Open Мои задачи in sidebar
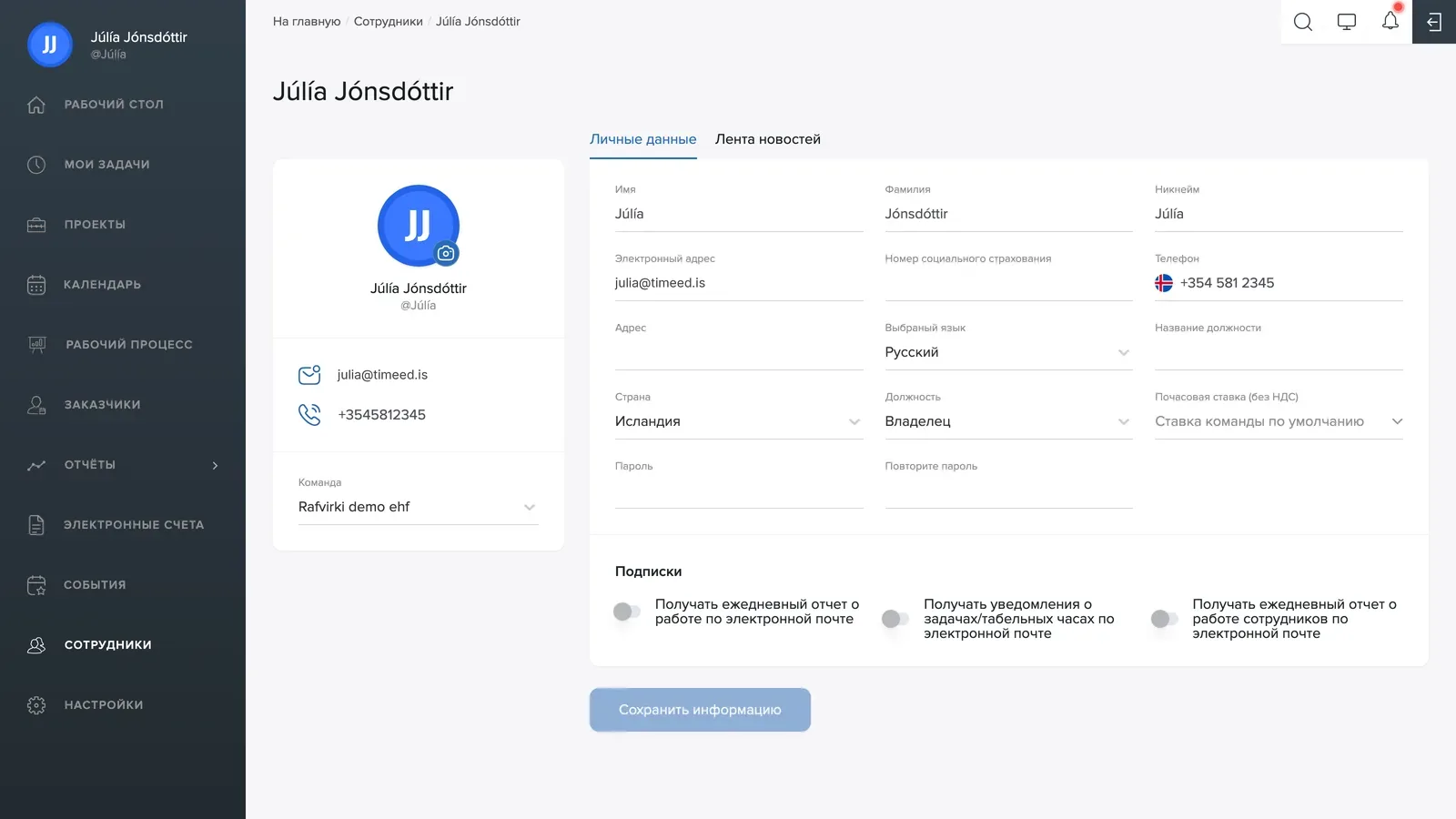1456x819 pixels. (x=106, y=165)
